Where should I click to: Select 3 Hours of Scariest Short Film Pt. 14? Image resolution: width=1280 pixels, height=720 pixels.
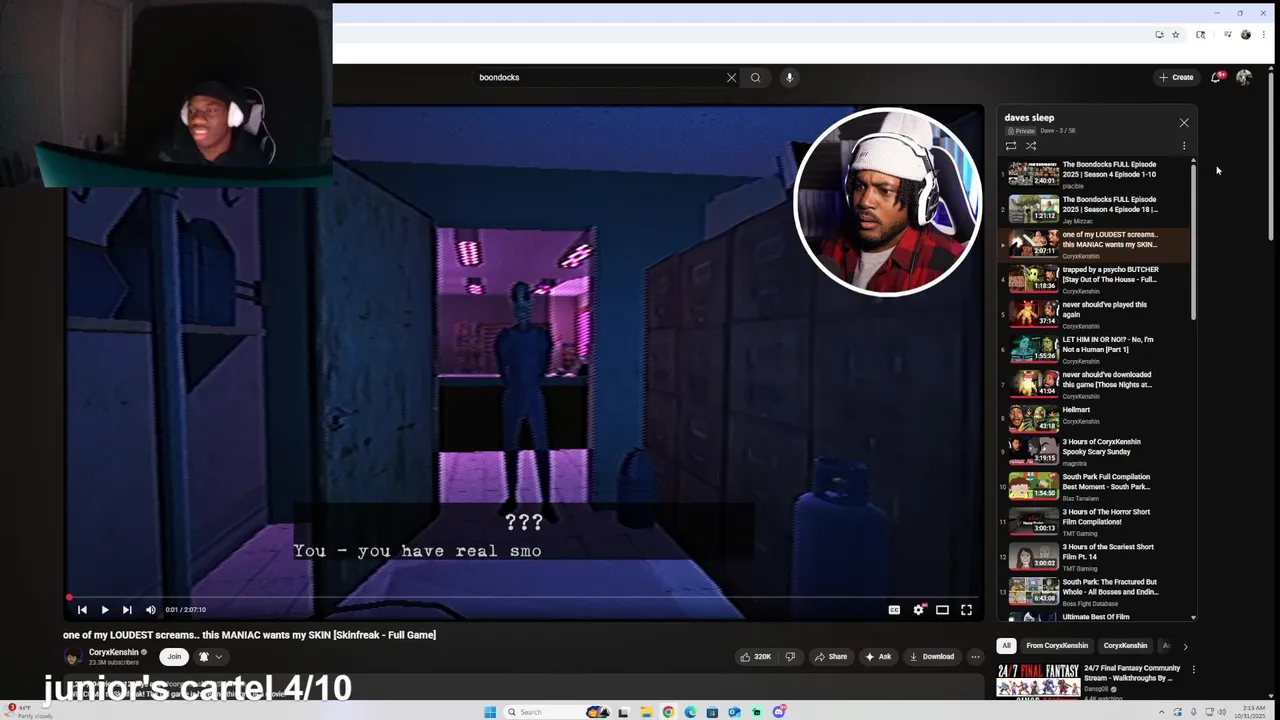pos(1093,556)
